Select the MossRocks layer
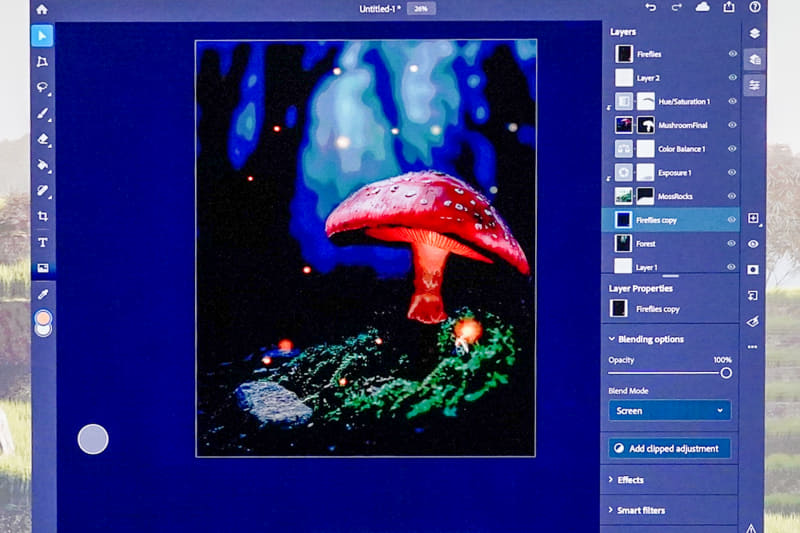 click(x=670, y=196)
